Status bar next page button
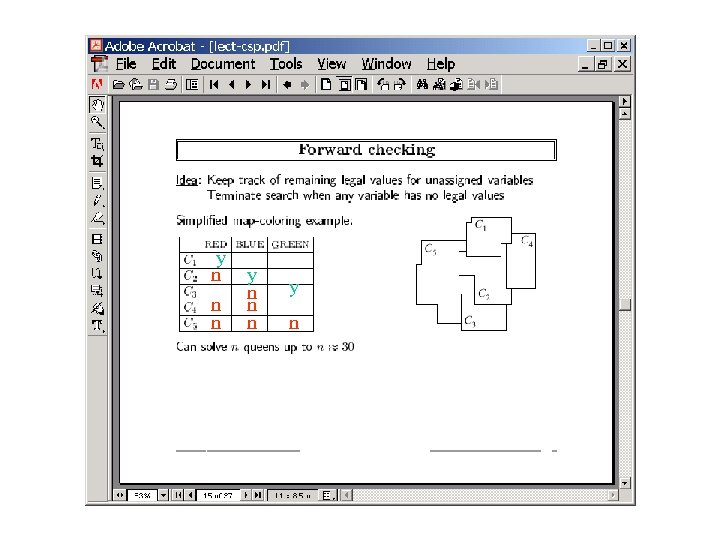 coord(246,495)
